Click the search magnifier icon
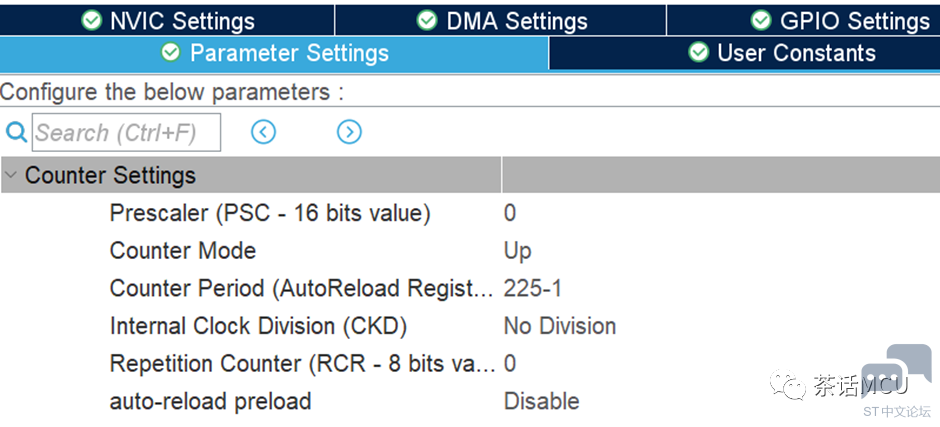The image size is (940, 427). (16, 132)
